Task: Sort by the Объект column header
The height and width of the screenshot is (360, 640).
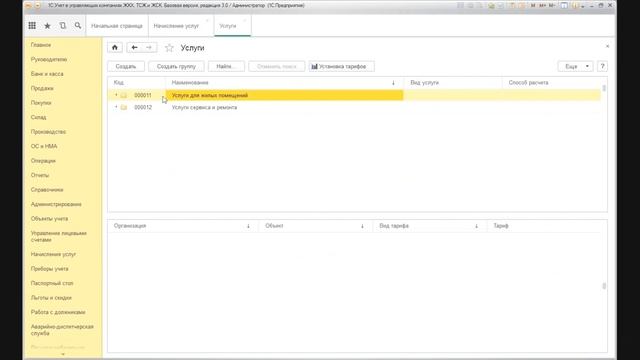Action: 316,226
